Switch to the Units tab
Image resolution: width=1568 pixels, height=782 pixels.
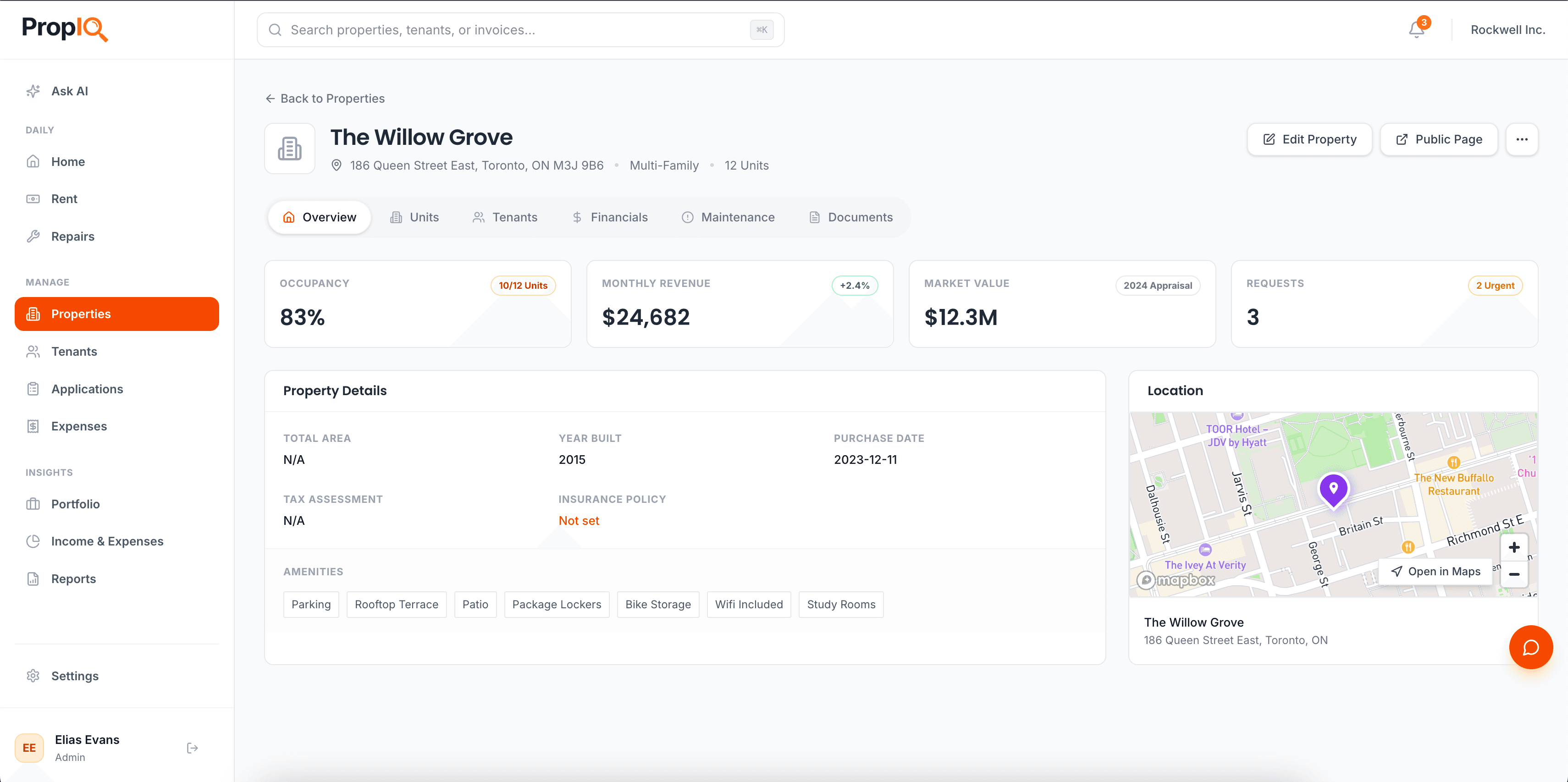(x=414, y=217)
